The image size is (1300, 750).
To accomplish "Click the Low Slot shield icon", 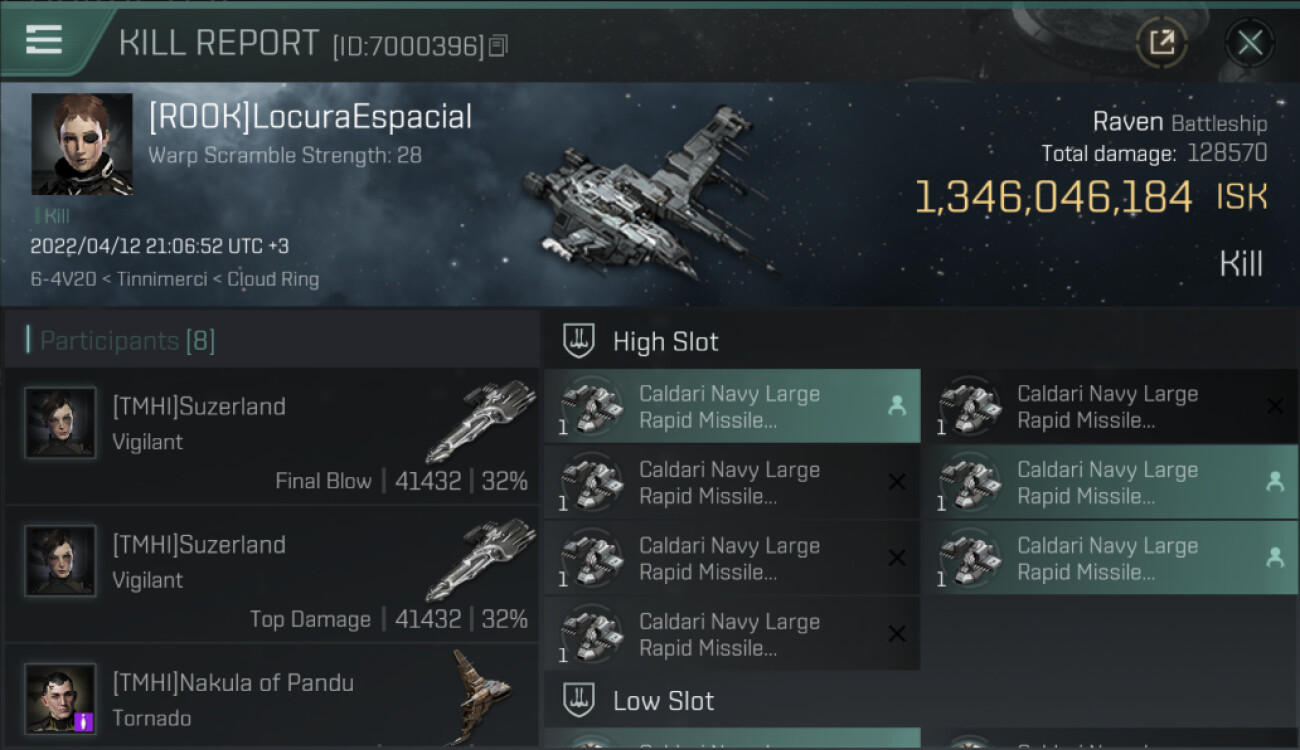I will click(580, 700).
